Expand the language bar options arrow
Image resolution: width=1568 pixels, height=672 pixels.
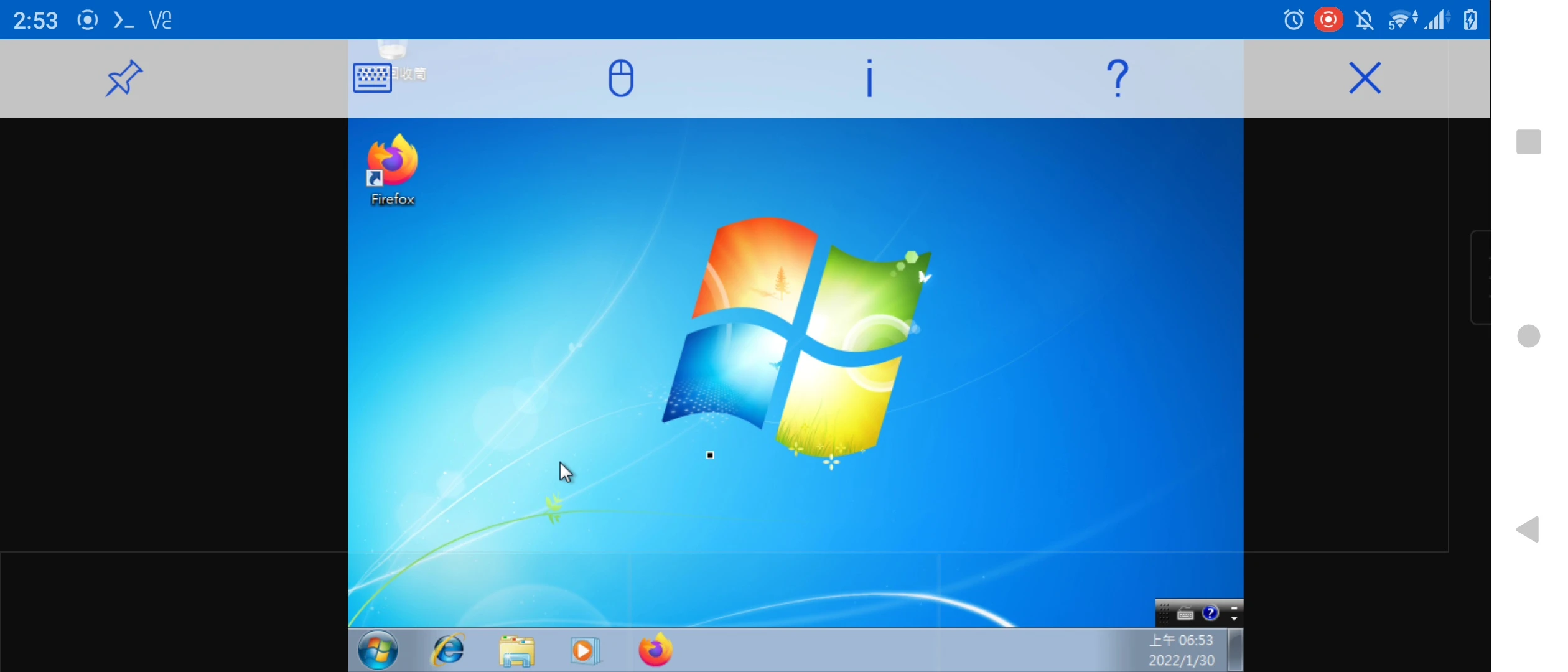pos(1234,620)
